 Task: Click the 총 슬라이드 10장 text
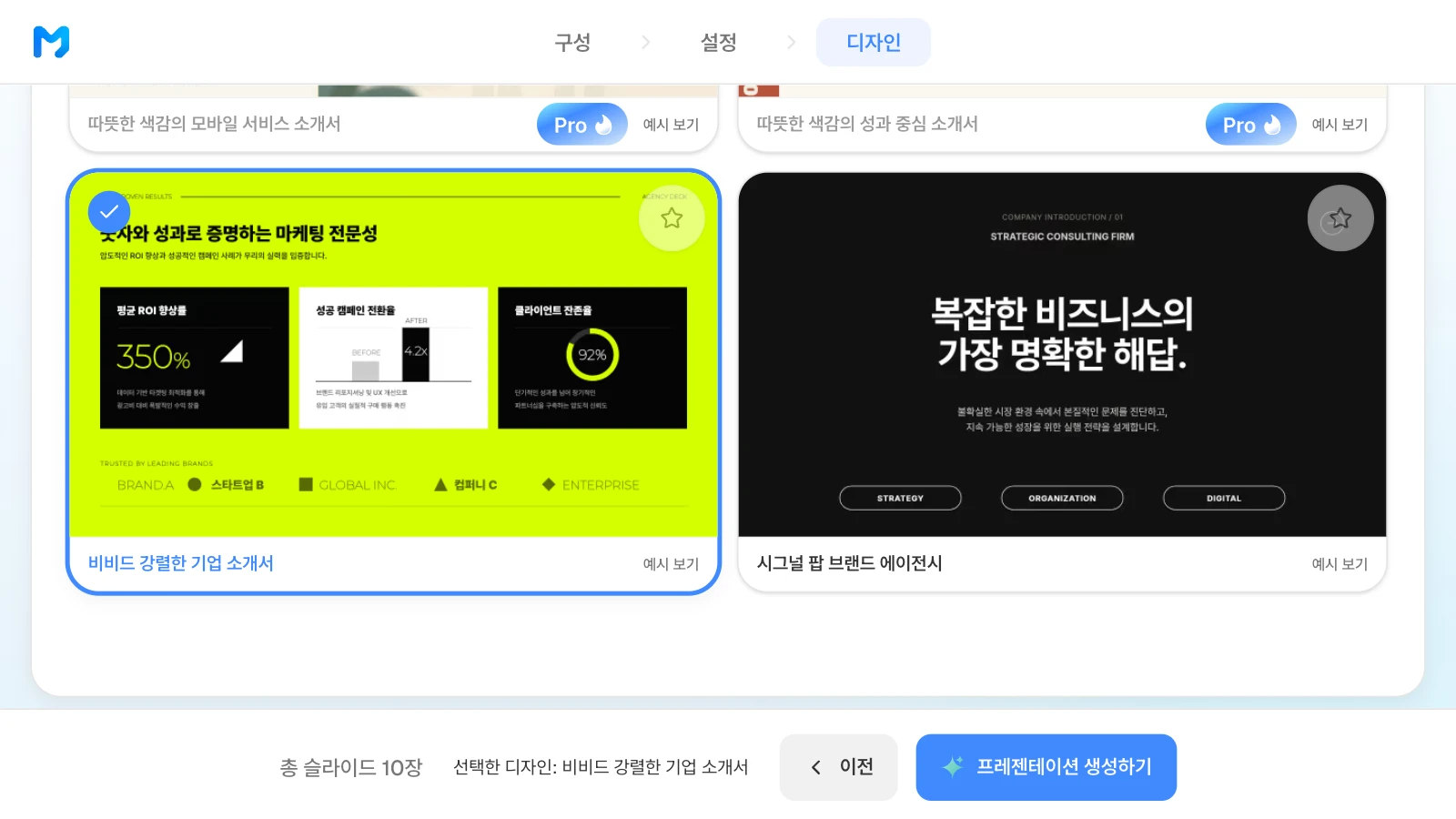click(351, 768)
